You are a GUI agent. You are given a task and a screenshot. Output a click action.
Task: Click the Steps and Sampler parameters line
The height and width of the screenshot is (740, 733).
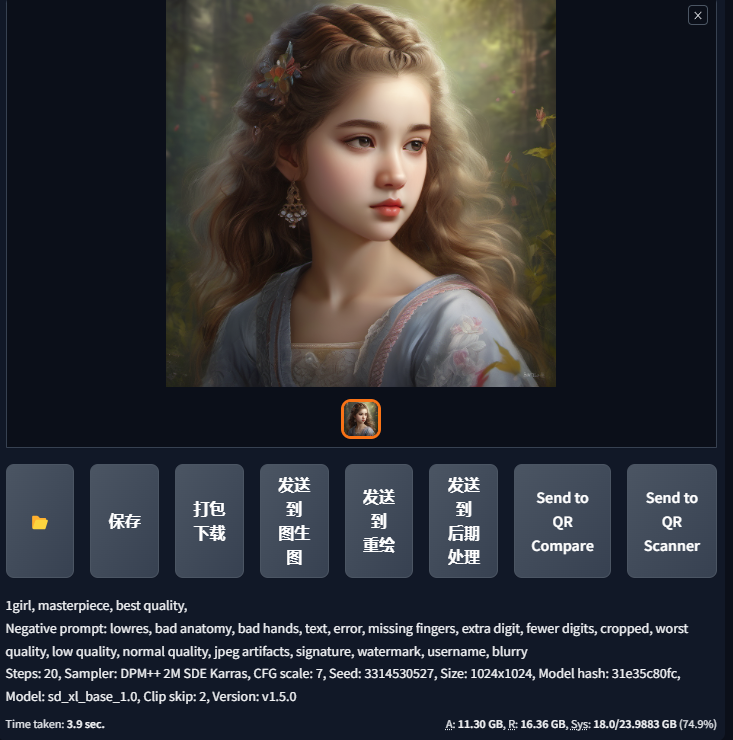[x=343, y=673]
